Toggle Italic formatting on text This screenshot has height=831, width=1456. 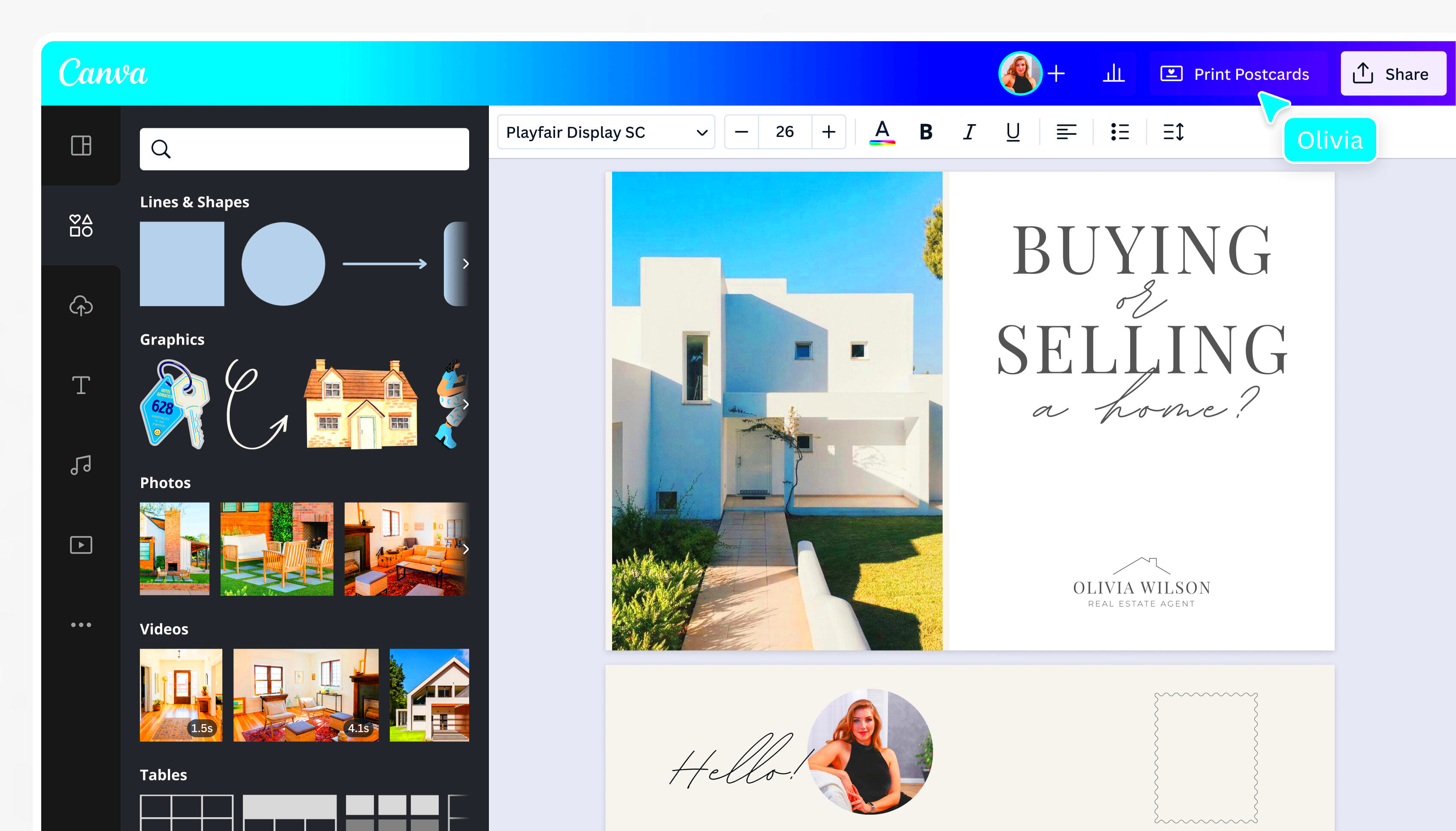click(x=968, y=131)
